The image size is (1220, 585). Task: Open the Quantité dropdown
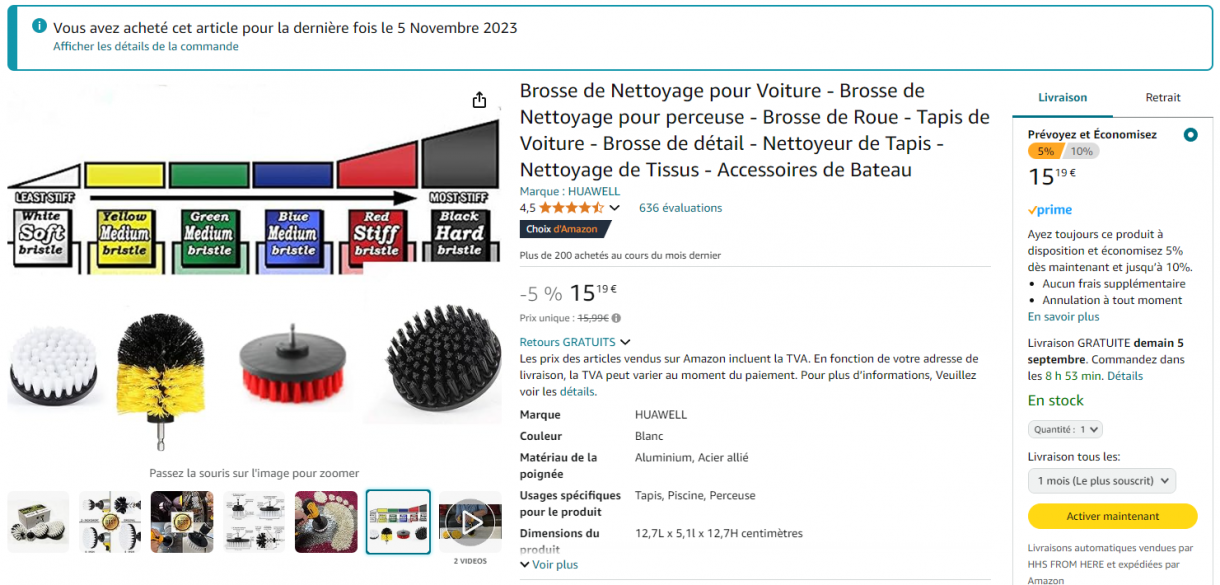click(1065, 429)
